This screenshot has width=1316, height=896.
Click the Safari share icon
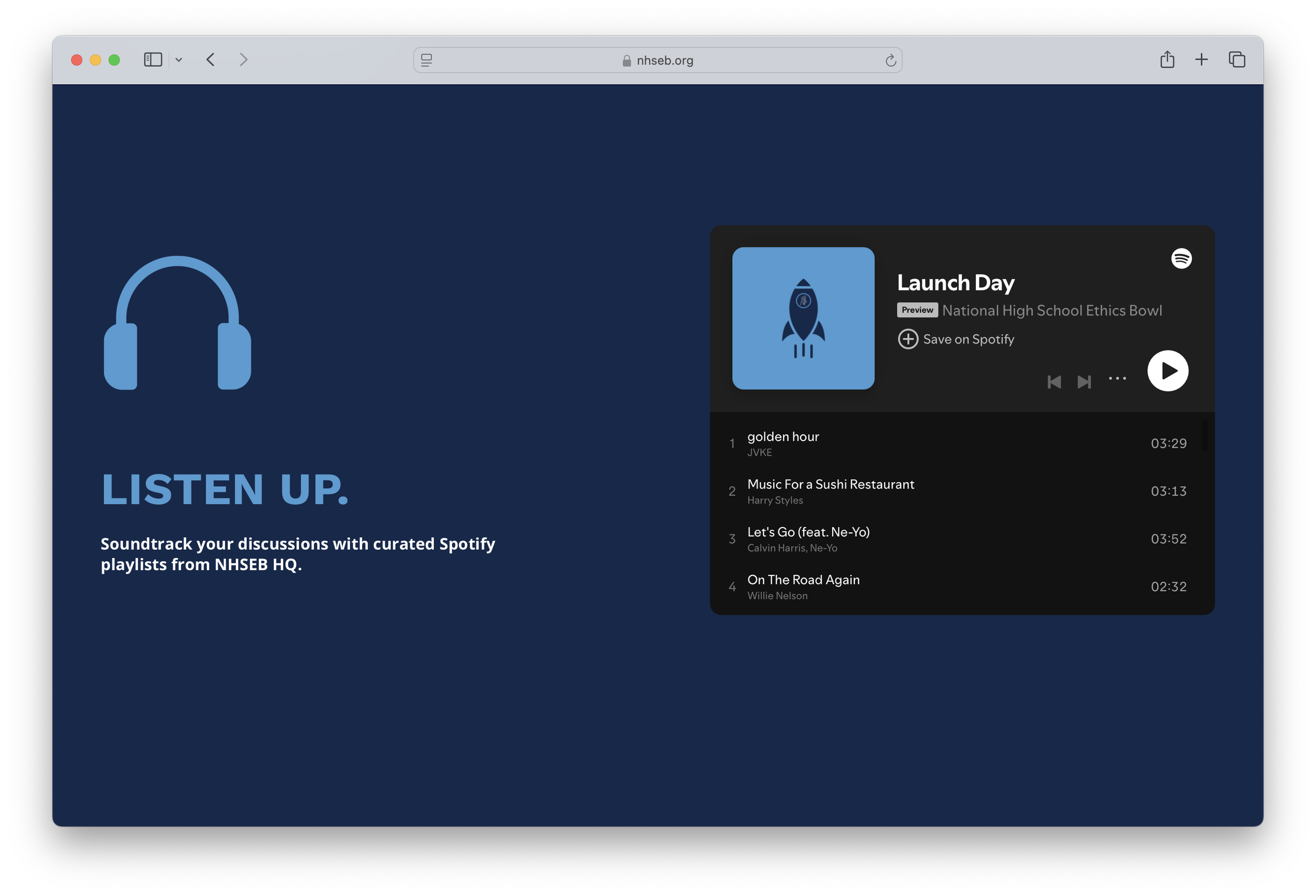(x=1167, y=59)
